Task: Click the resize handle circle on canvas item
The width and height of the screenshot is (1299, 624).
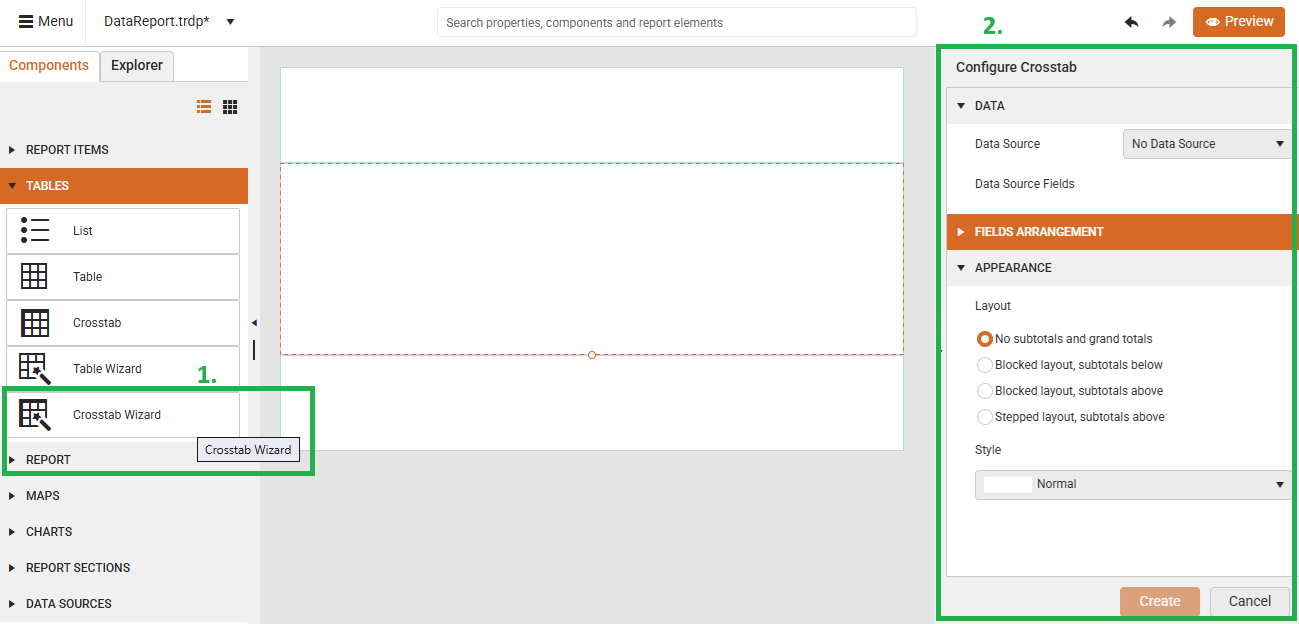Action: click(592, 355)
